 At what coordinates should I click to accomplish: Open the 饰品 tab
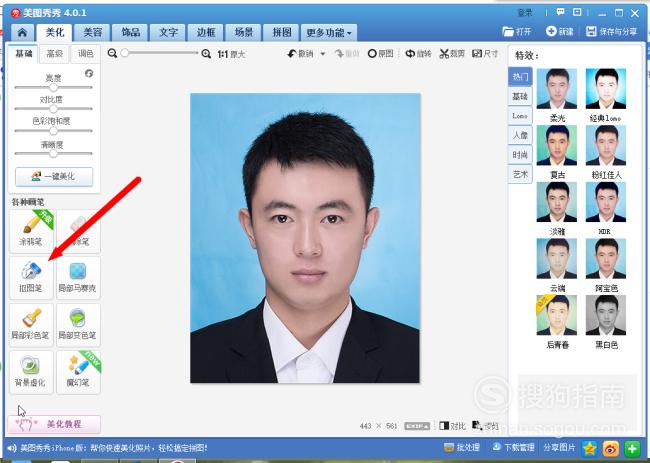pyautogui.click(x=131, y=32)
